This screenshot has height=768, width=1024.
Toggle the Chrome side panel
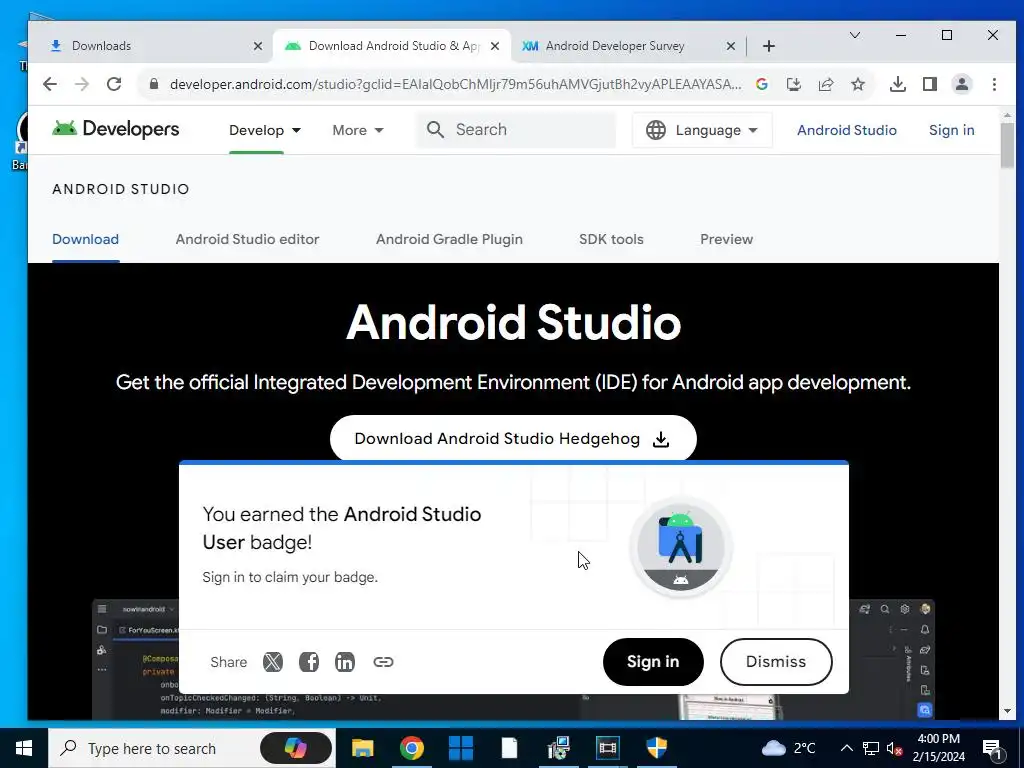tap(930, 84)
